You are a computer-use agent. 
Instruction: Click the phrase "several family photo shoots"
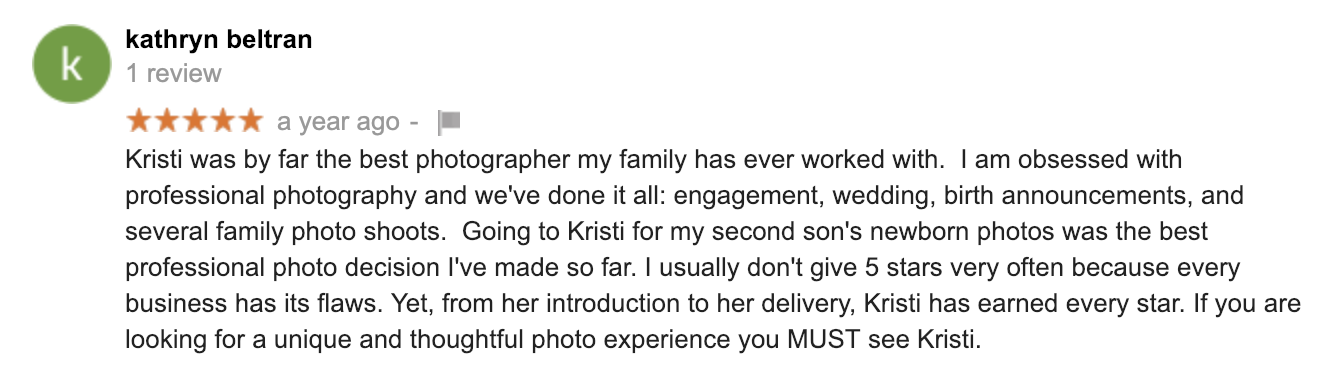[x=285, y=231]
